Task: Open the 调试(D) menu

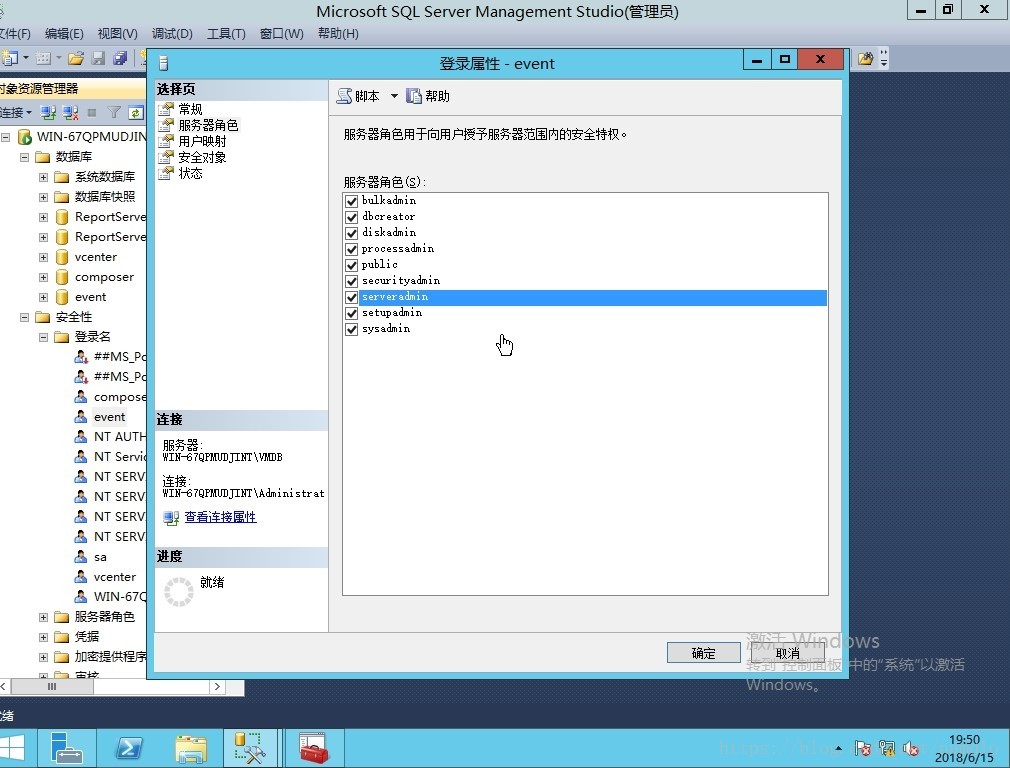Action: click(172, 34)
